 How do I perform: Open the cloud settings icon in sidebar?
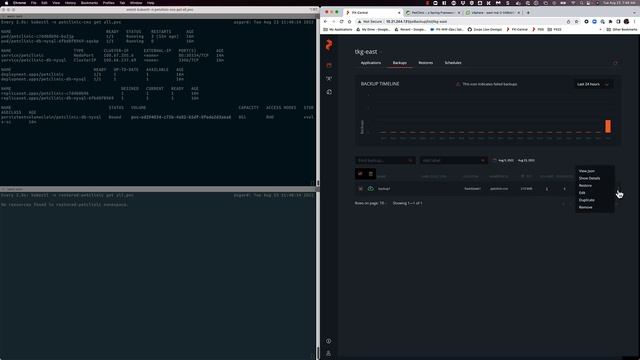[x=329, y=92]
